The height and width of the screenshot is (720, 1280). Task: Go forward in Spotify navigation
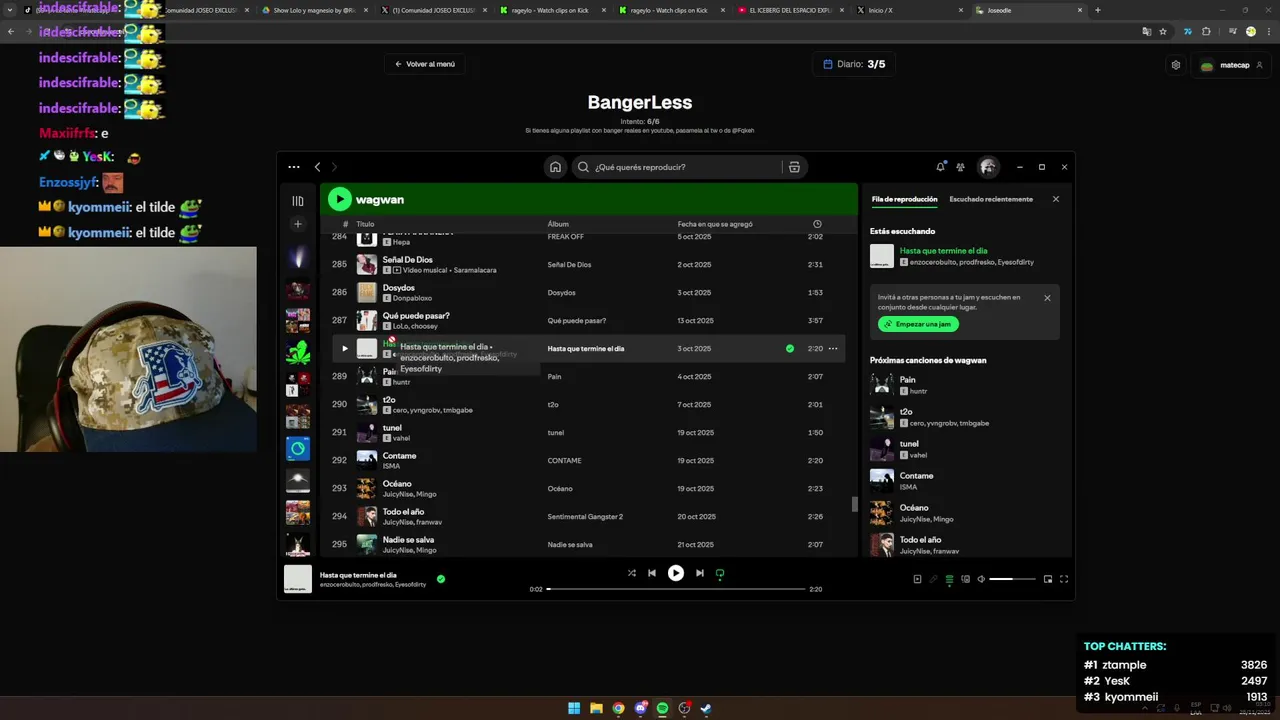334,167
